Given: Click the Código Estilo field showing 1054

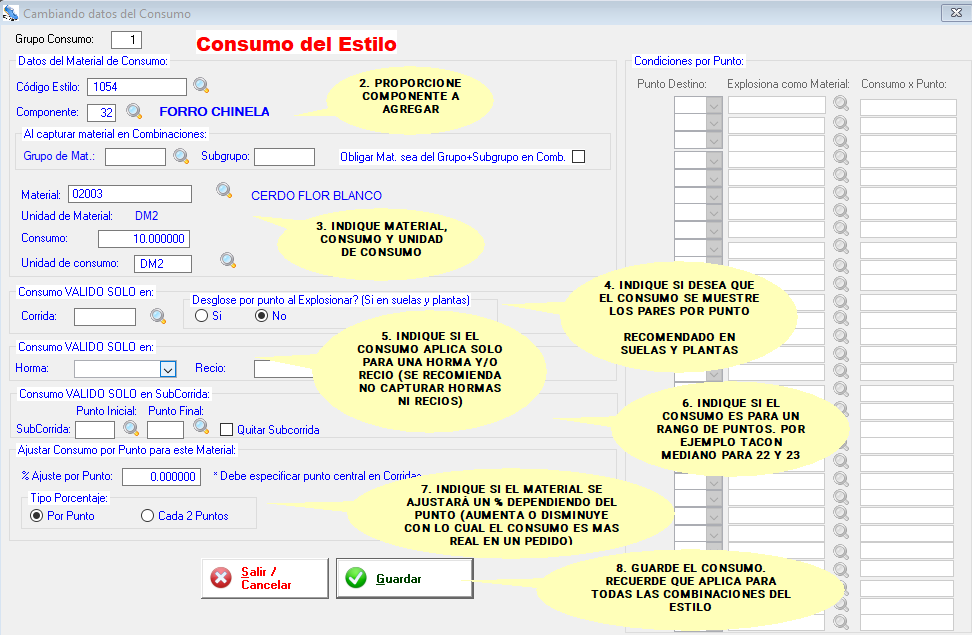Looking at the screenshot, I should (x=137, y=87).
